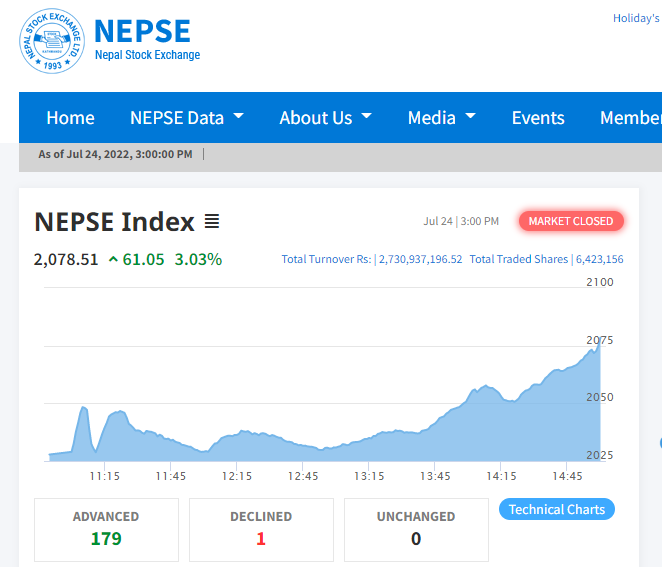This screenshot has width=662, height=567.
Task: Open the Home menu item
Action: (x=70, y=118)
